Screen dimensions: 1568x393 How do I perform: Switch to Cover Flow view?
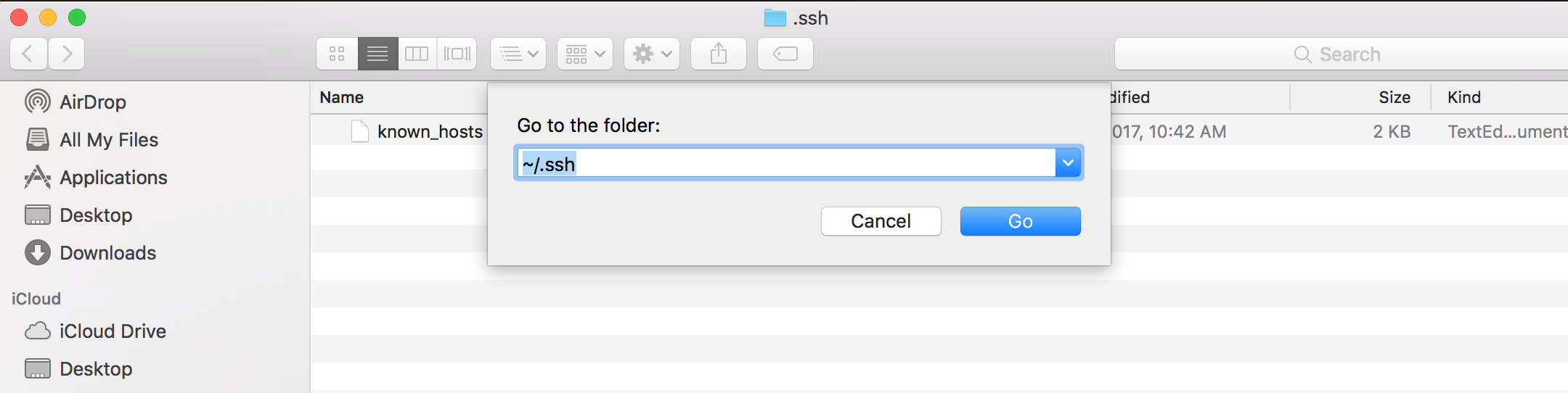pos(457,54)
